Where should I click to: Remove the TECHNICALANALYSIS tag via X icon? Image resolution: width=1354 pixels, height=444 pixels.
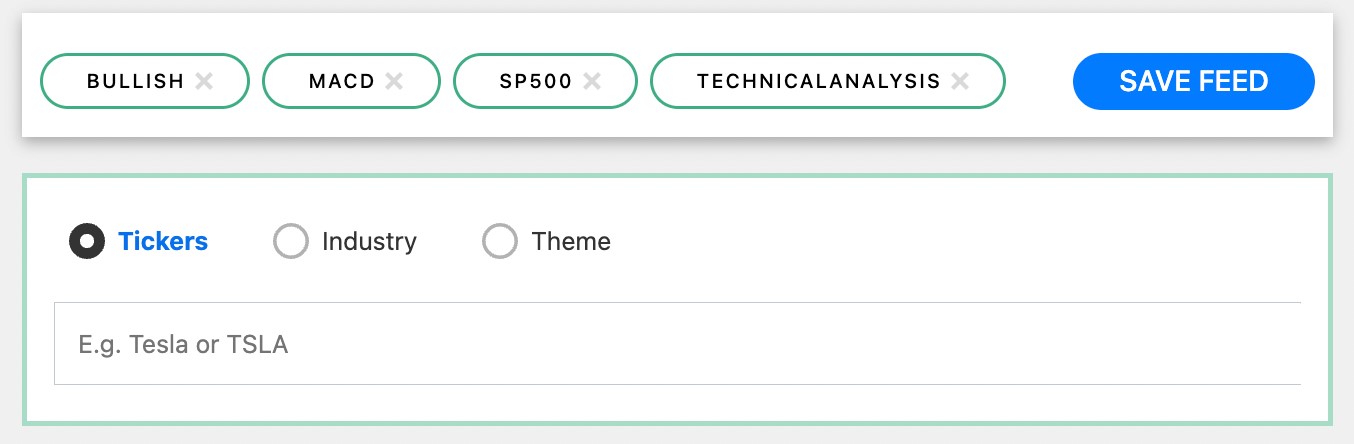[x=960, y=81]
